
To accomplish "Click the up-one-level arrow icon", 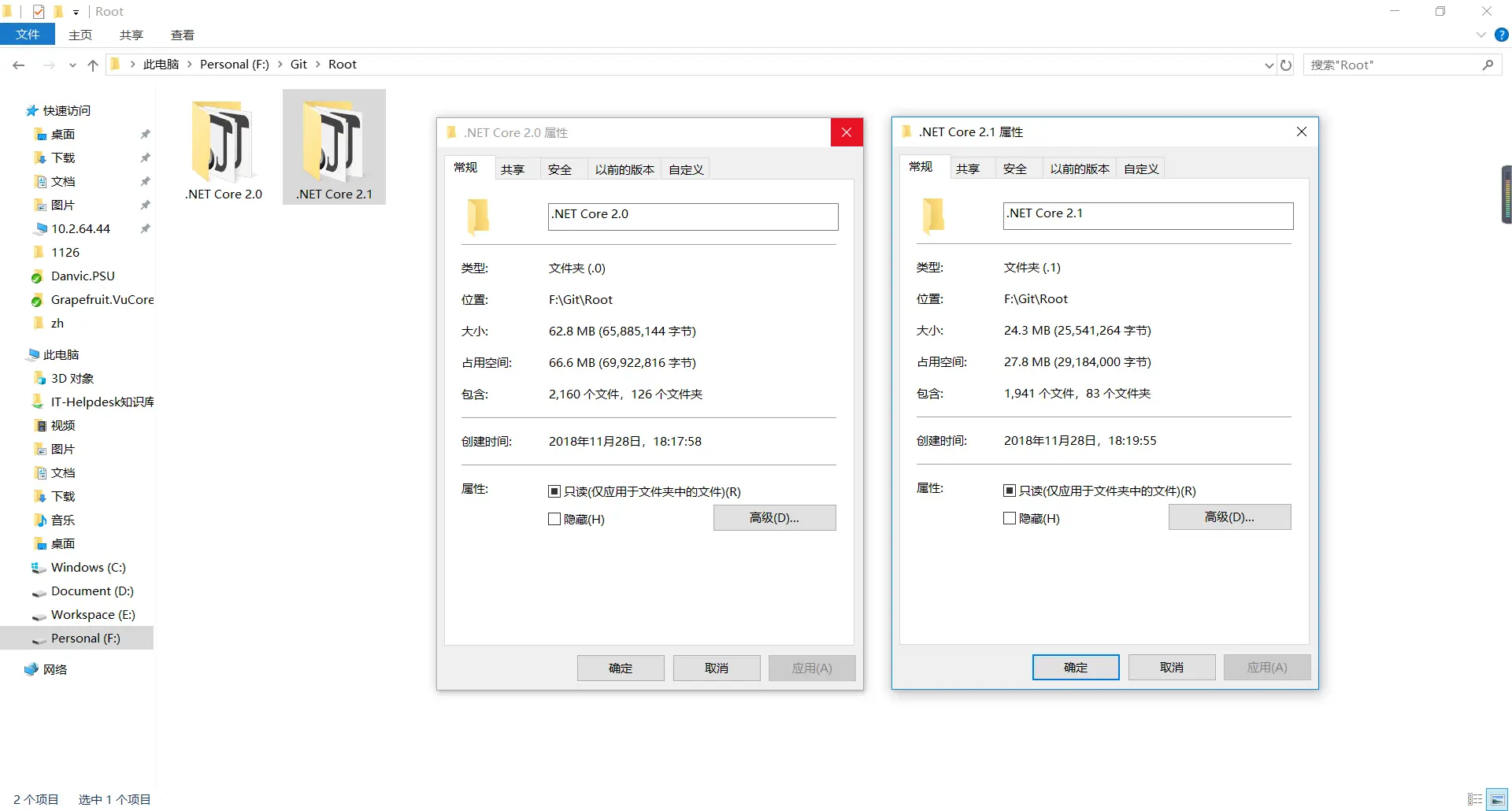I will click(92, 65).
